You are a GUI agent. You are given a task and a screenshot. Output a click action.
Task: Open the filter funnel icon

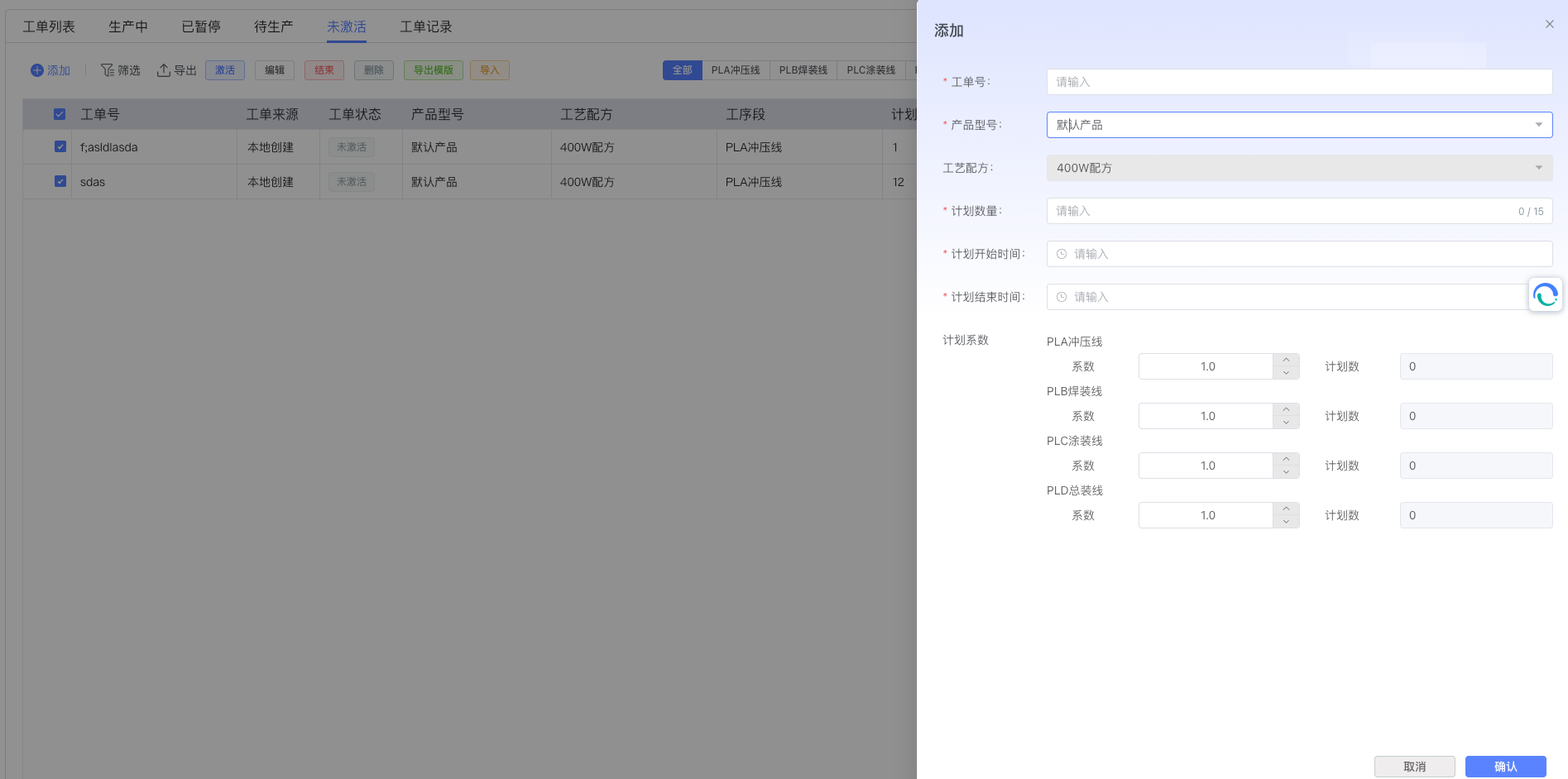(x=107, y=70)
